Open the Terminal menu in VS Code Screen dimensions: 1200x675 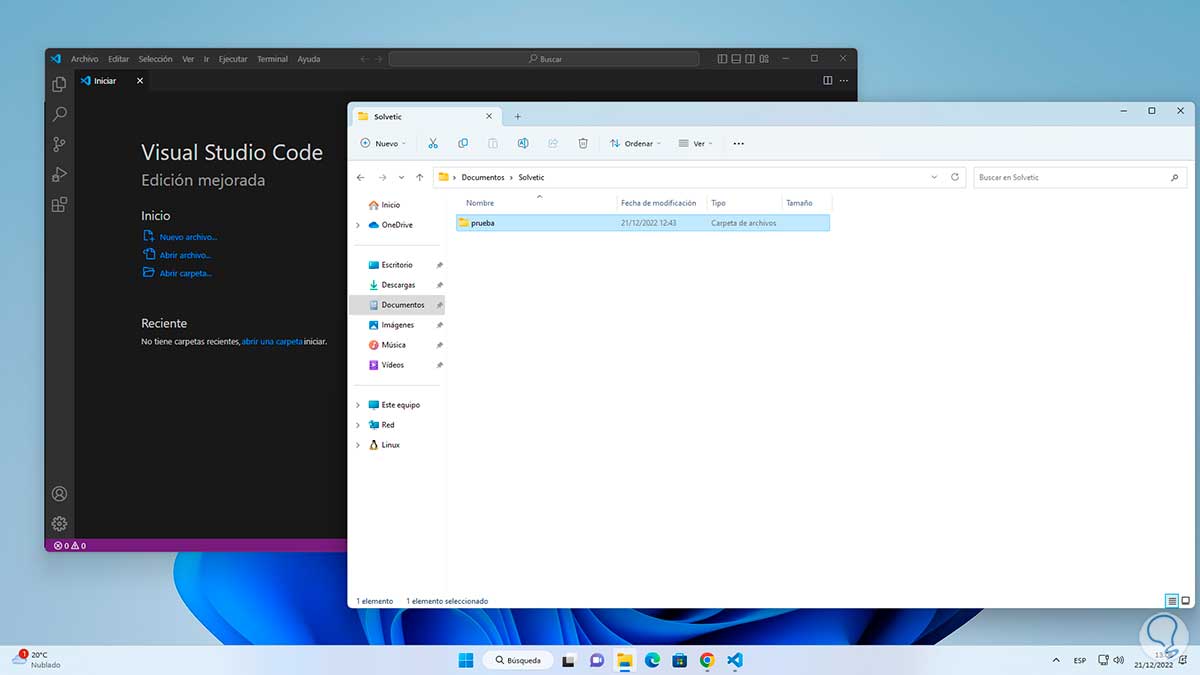[272, 59]
